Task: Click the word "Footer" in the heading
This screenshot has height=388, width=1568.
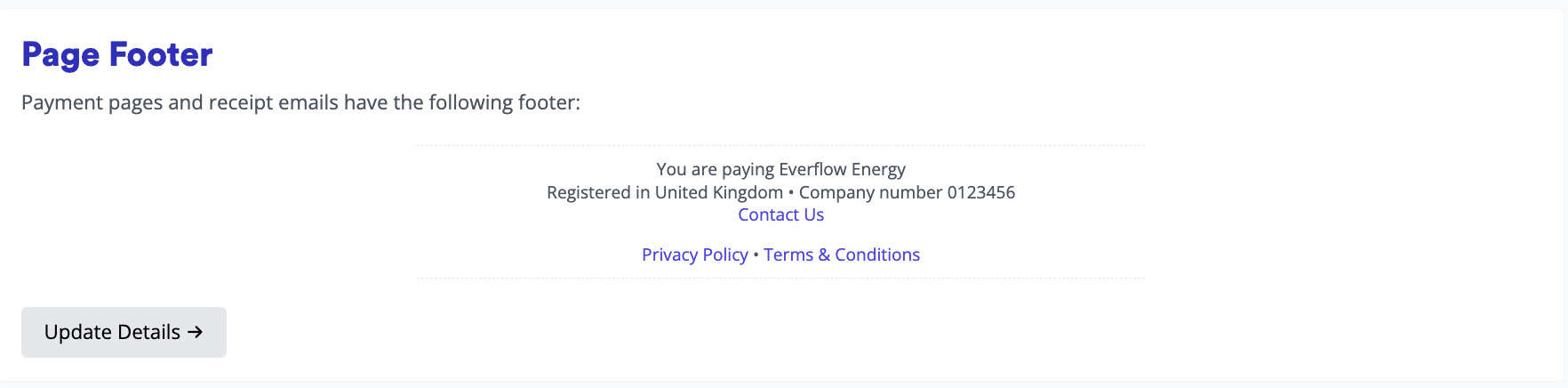Action: [x=161, y=54]
